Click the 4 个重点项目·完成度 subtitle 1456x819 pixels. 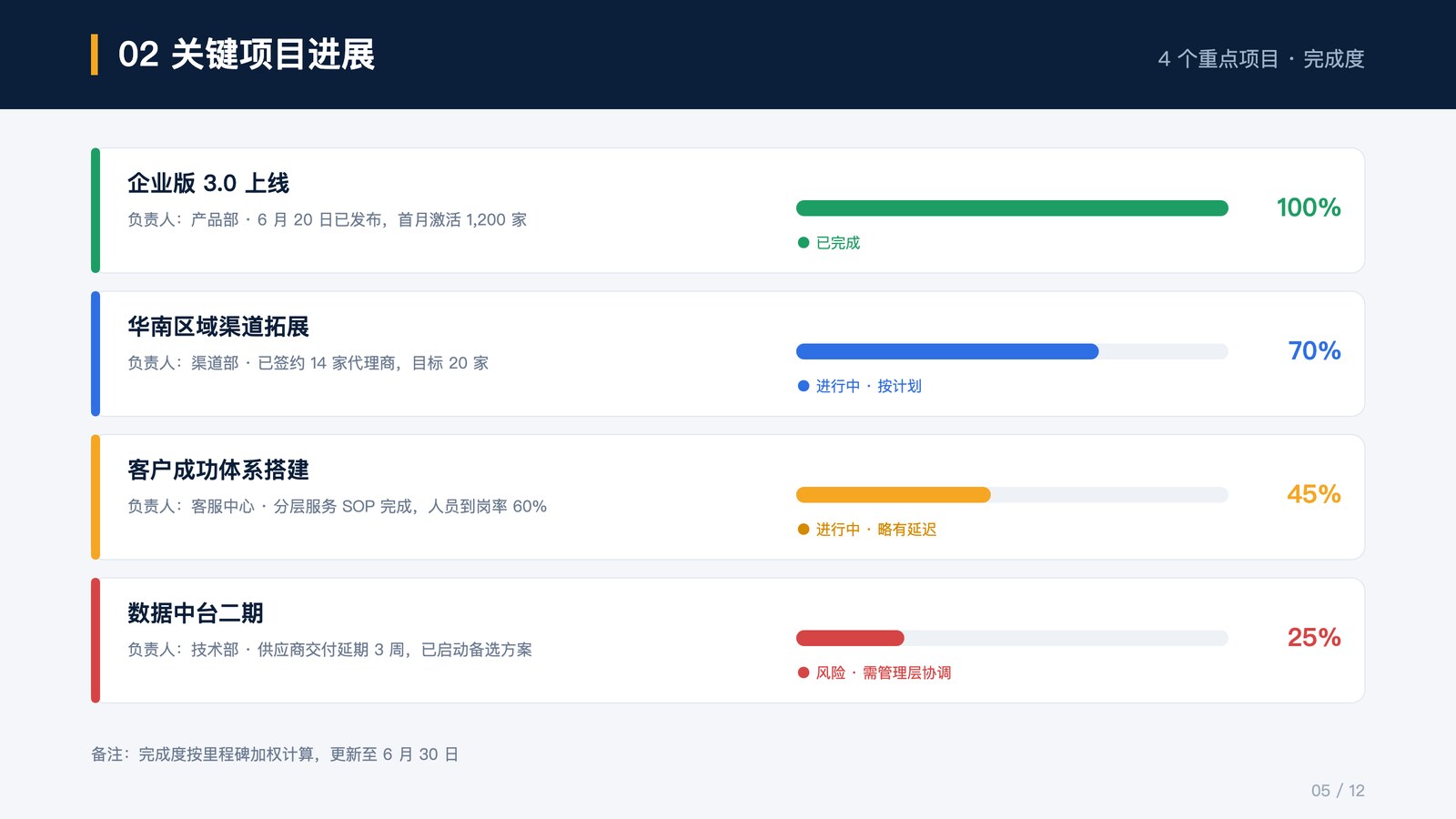(1261, 59)
